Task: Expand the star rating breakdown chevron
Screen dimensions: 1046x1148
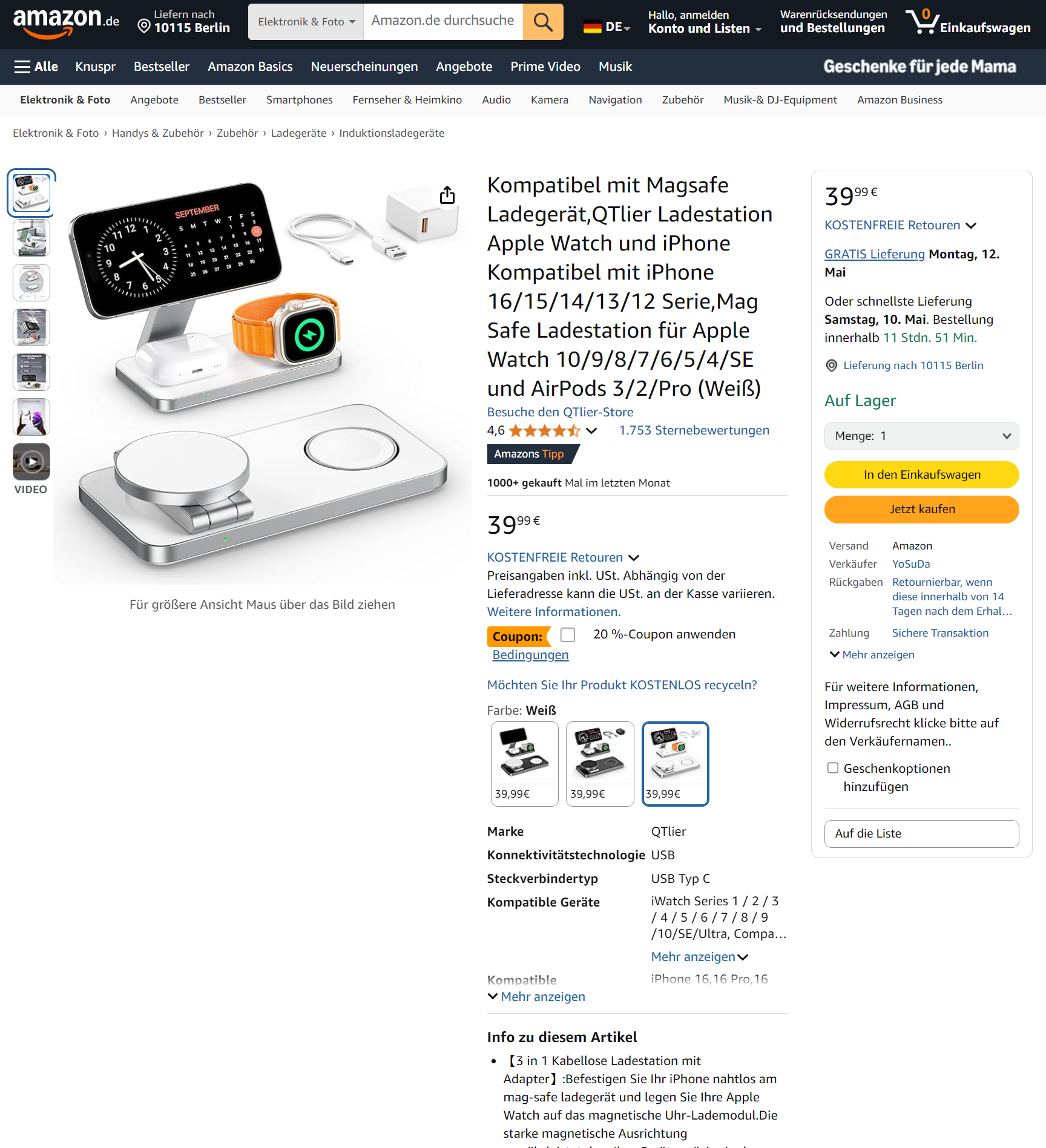Action: (x=591, y=431)
